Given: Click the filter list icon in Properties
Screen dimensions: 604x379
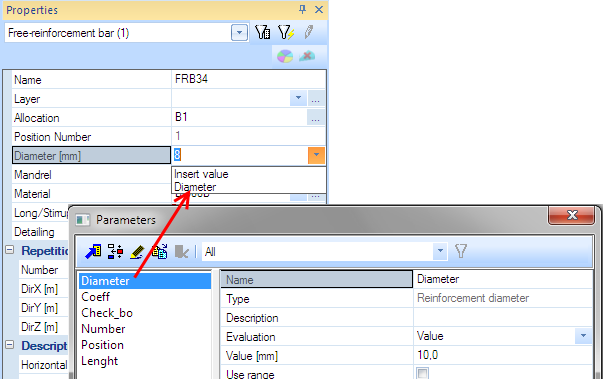Looking at the screenshot, I should 263,32.
